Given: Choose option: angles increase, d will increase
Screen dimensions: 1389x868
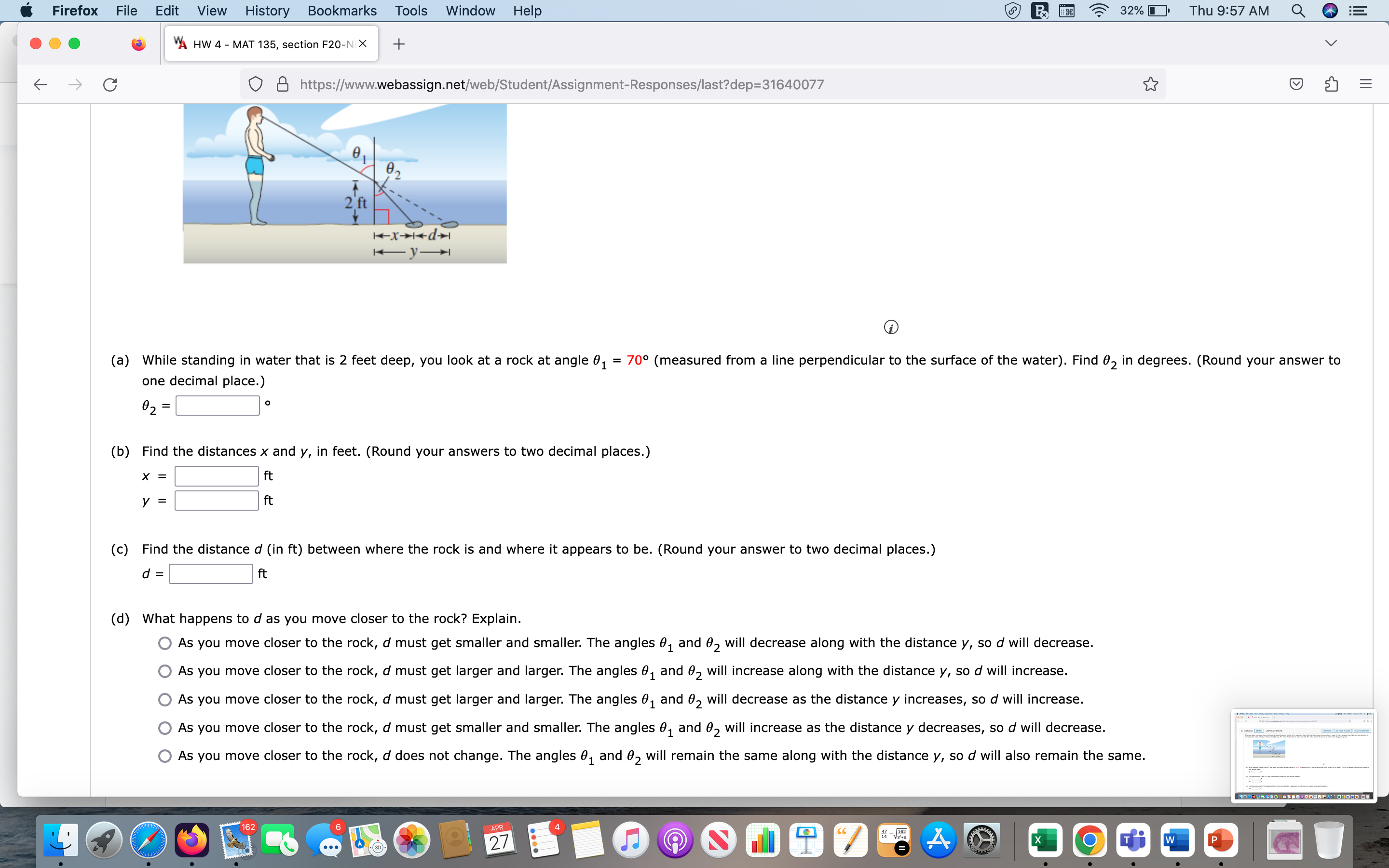Looking at the screenshot, I should [x=165, y=671].
